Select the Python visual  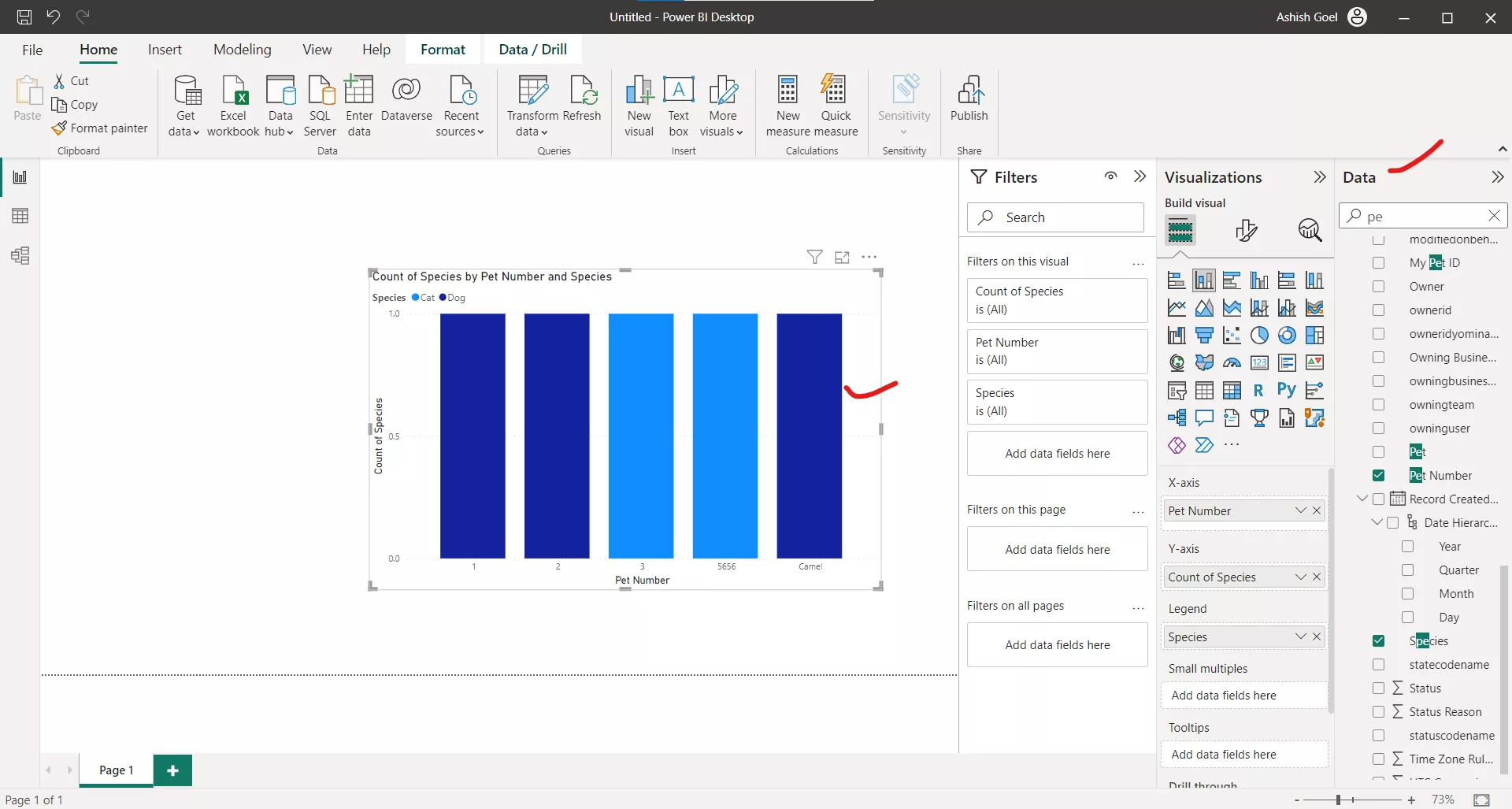[x=1287, y=389]
